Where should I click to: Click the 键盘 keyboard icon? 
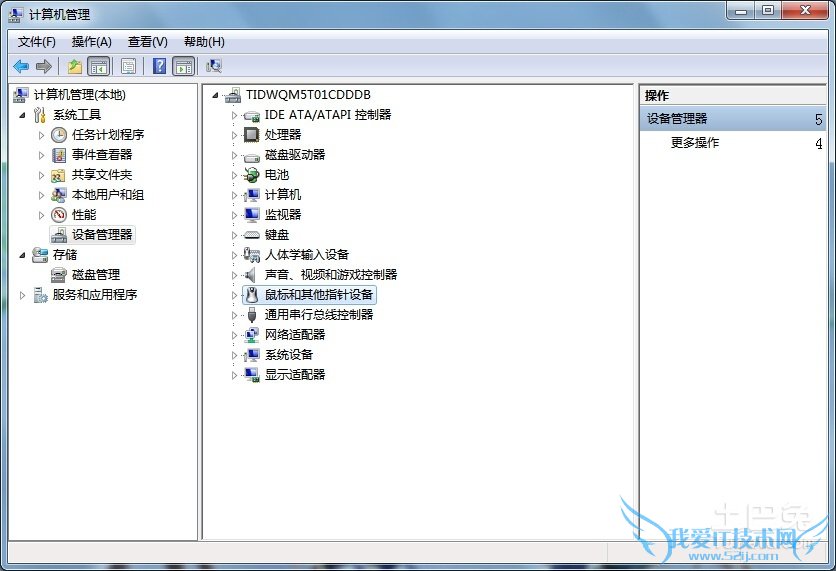tap(251, 235)
